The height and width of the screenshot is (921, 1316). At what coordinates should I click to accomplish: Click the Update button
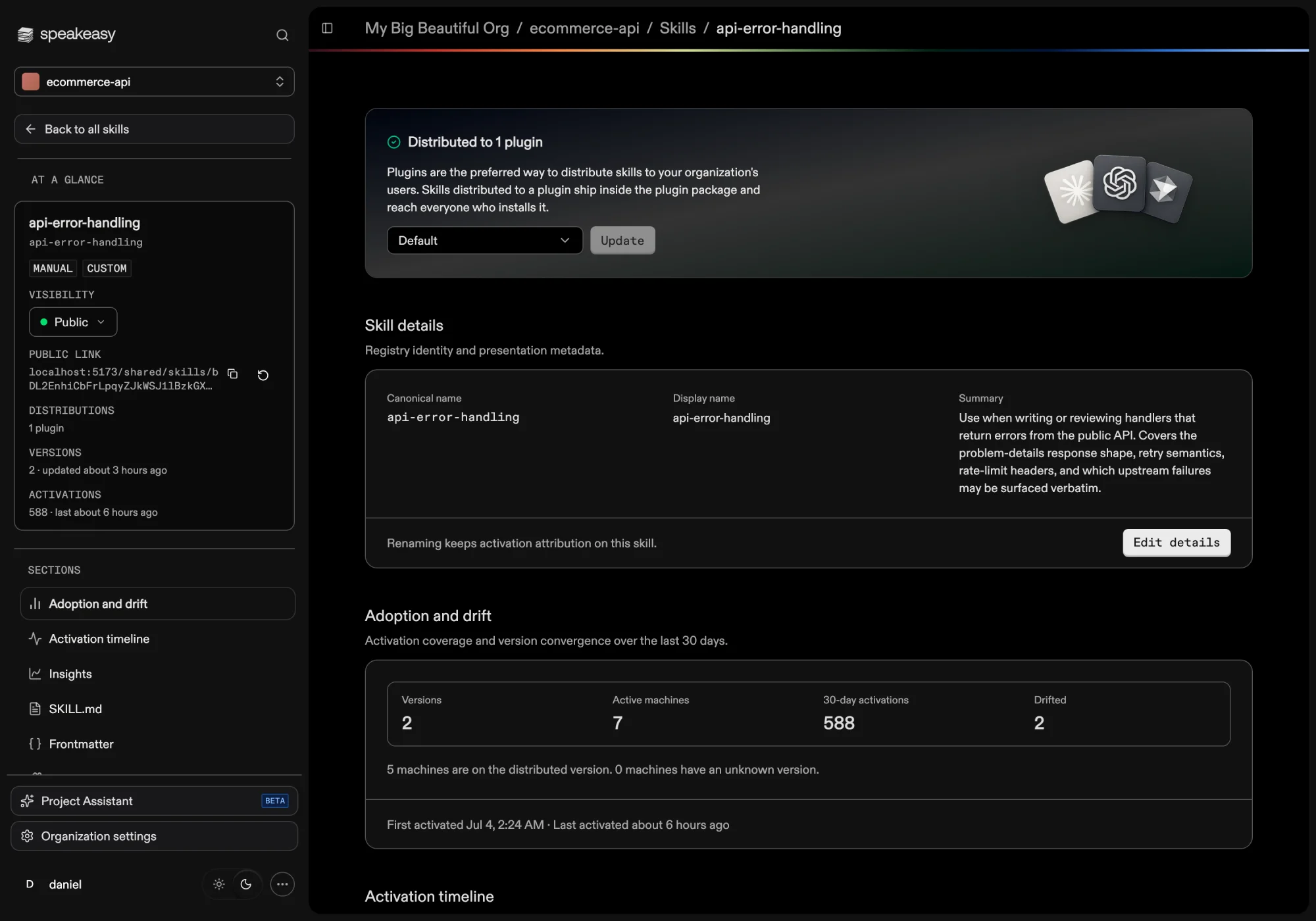622,241
